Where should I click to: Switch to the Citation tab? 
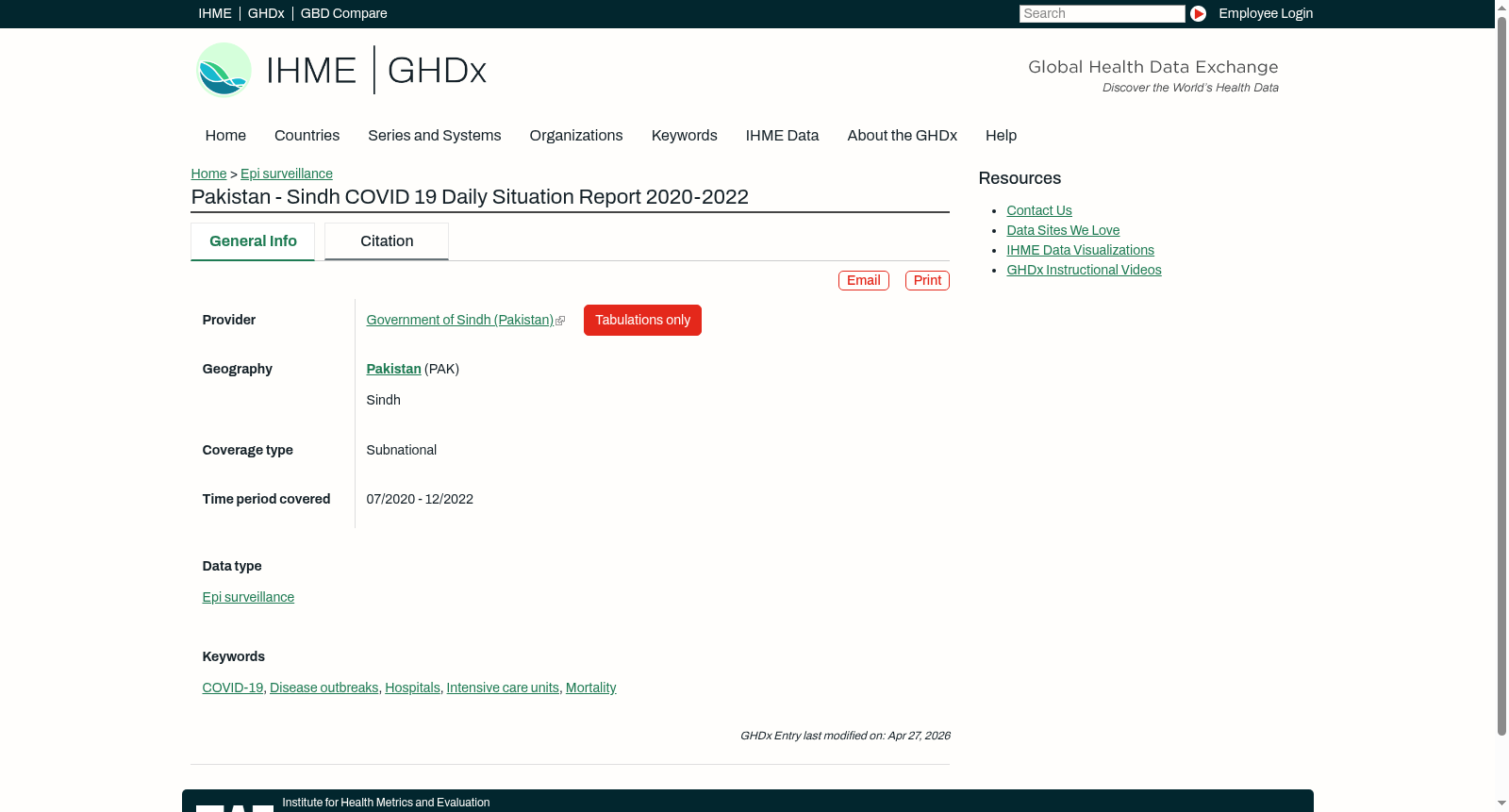coord(387,241)
